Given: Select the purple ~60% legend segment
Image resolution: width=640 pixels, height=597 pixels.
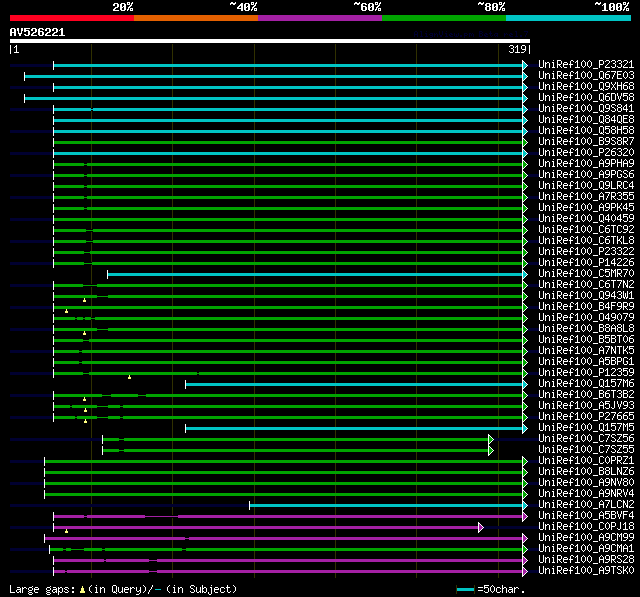Looking at the screenshot, I should coord(319,18).
